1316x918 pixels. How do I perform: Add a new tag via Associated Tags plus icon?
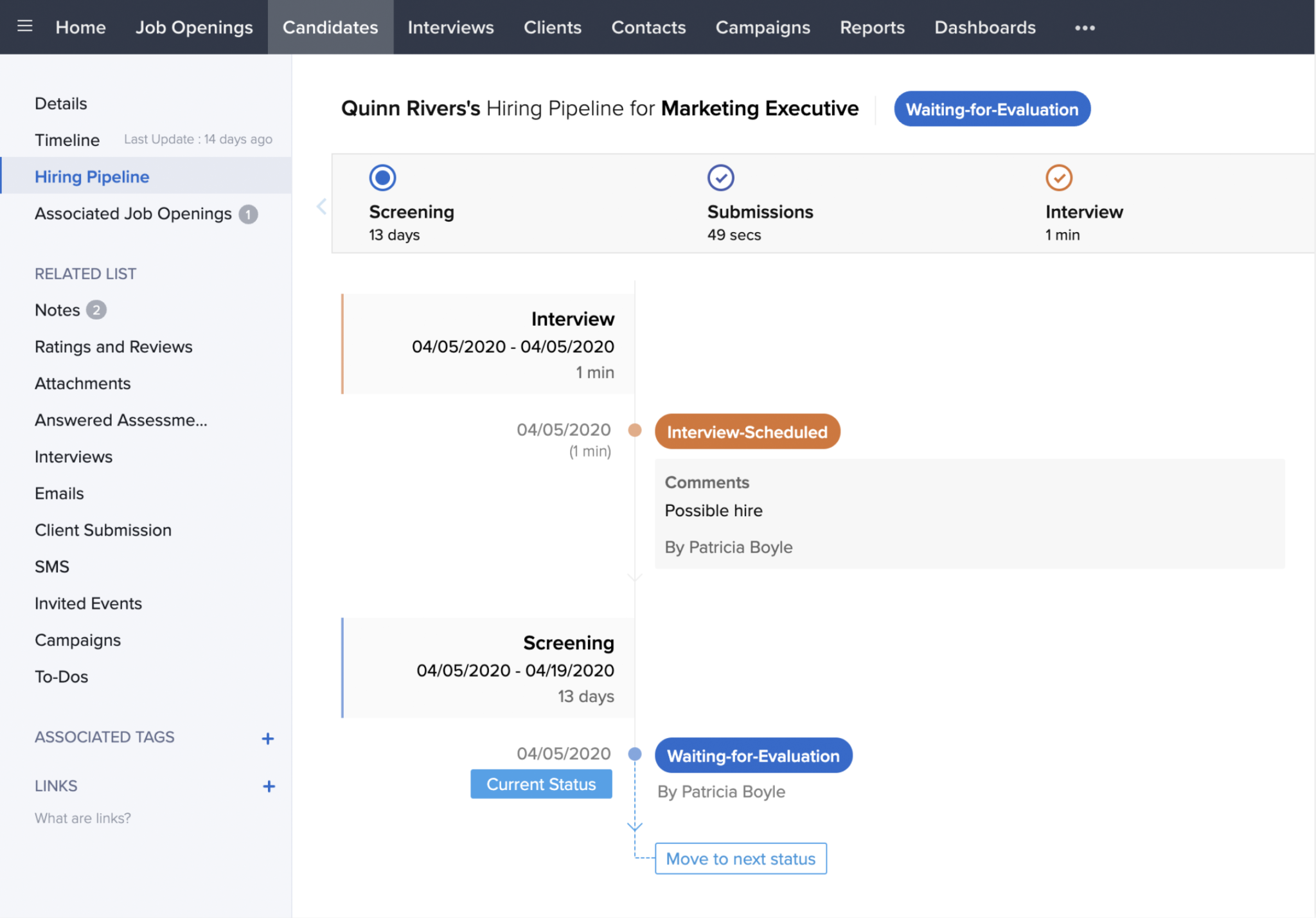click(269, 738)
